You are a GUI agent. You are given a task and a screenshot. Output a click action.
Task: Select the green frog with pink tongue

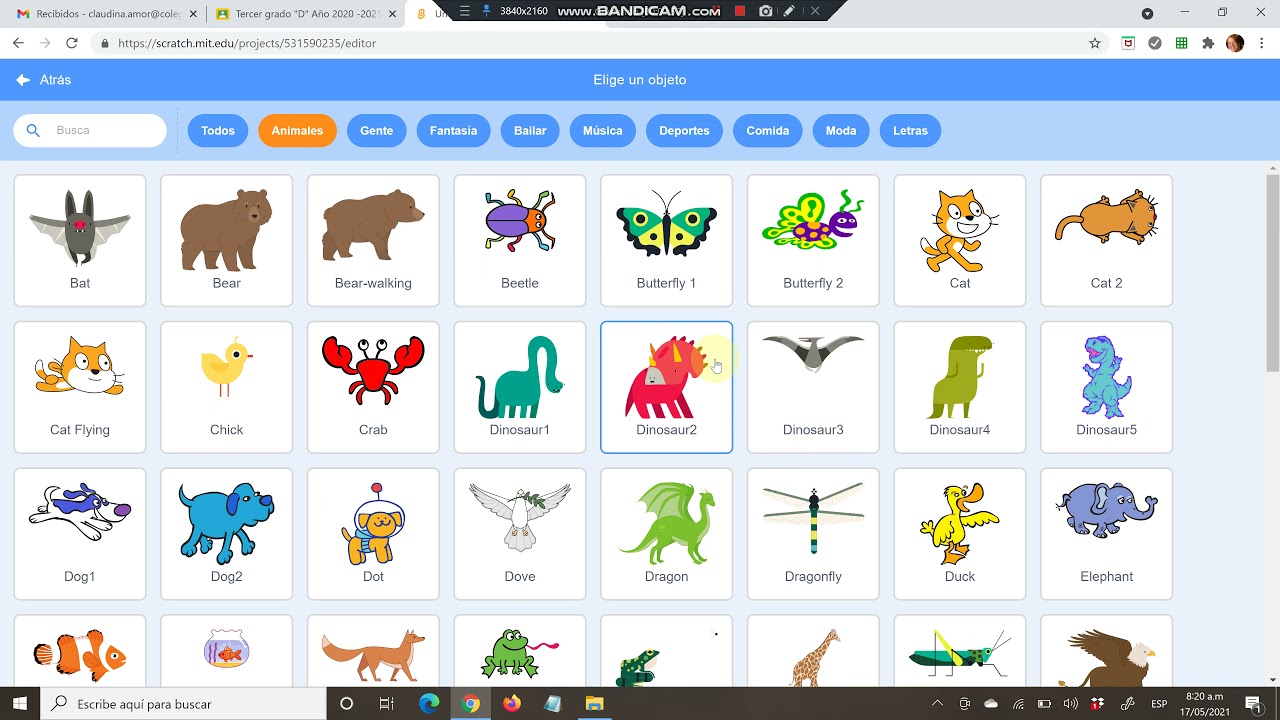click(520, 652)
